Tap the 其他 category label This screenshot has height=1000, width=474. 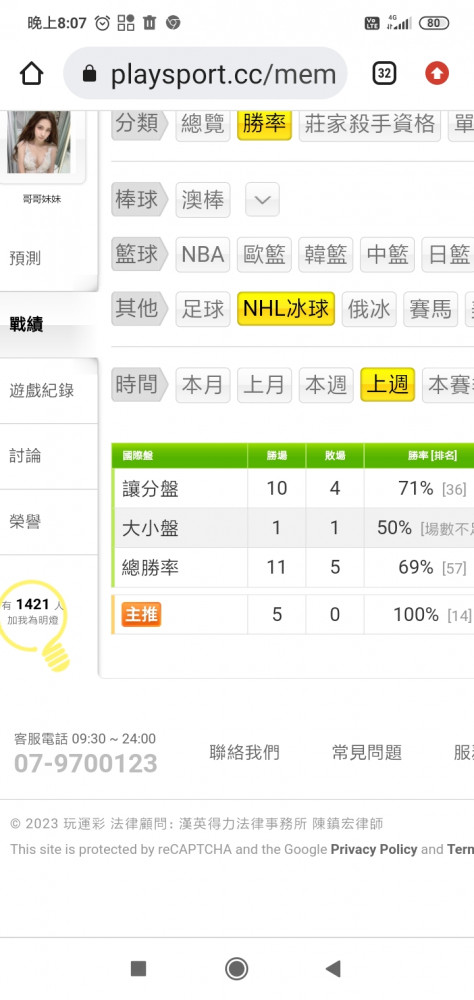(x=139, y=309)
